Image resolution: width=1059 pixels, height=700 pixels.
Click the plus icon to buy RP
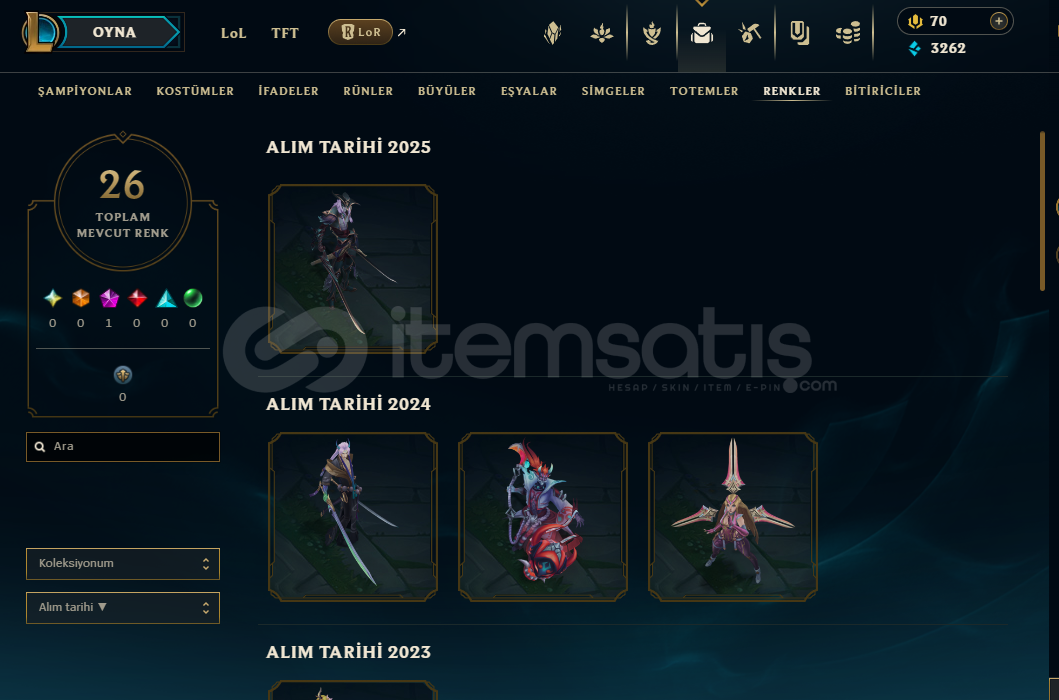point(998,21)
